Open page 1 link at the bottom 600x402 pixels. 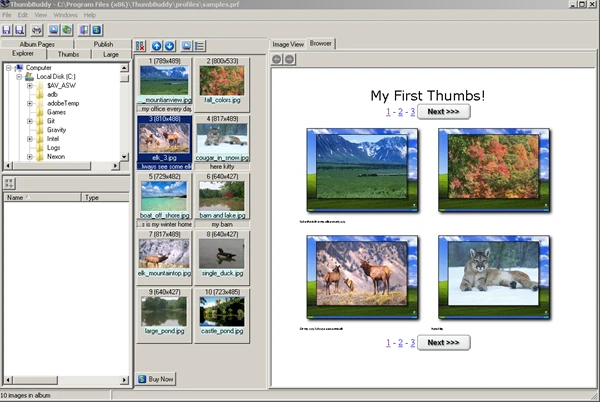[388, 343]
